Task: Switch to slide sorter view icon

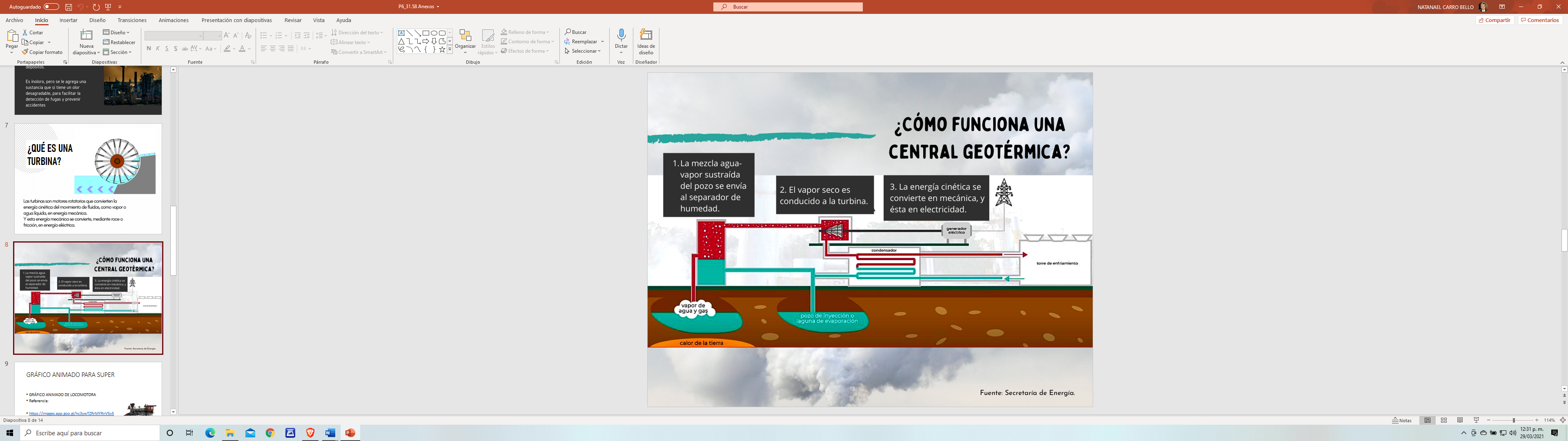Action: [x=1443, y=420]
